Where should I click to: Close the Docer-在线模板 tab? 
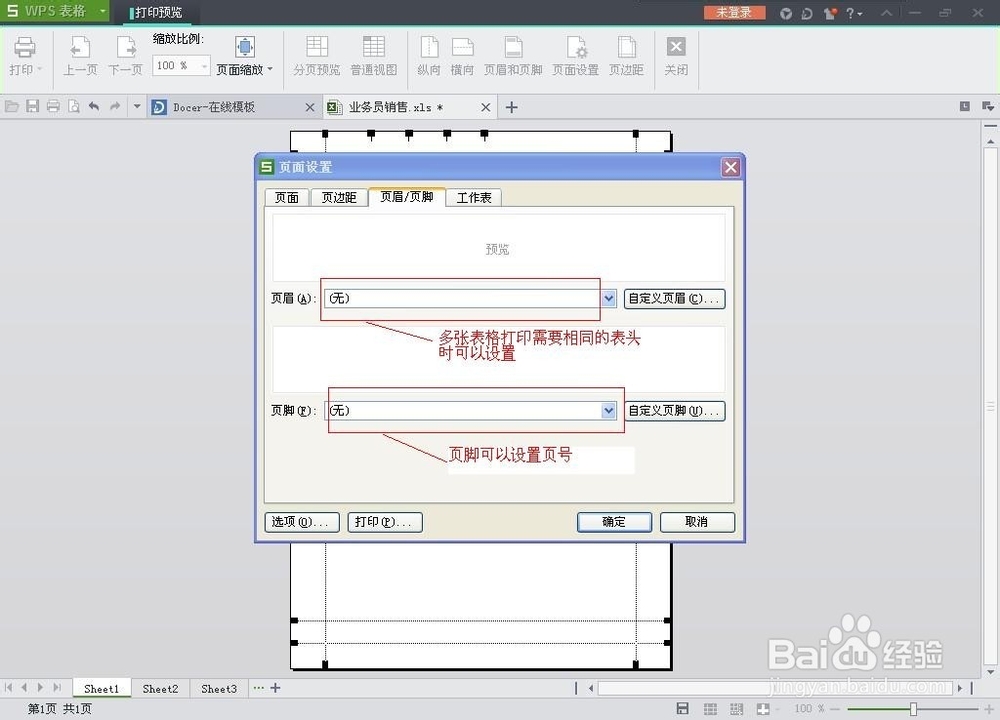[x=310, y=107]
